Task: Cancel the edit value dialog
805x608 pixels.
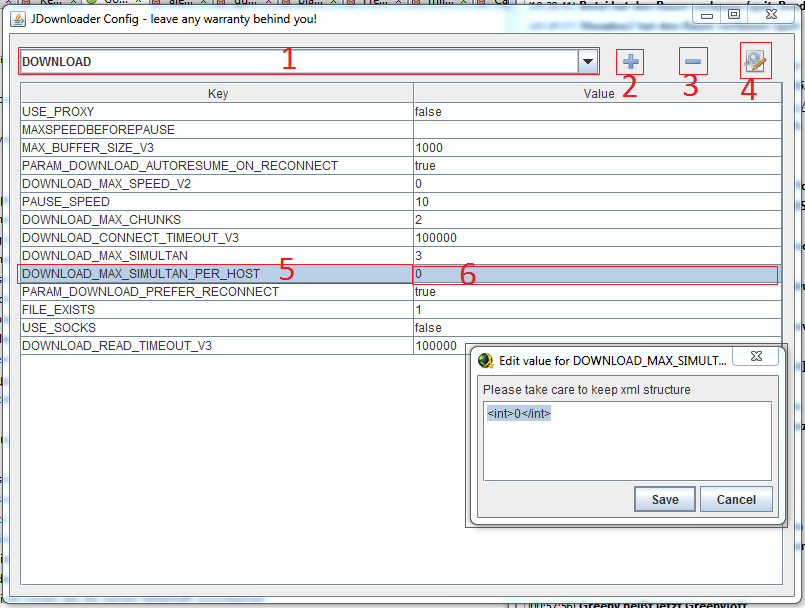Action: pos(736,499)
